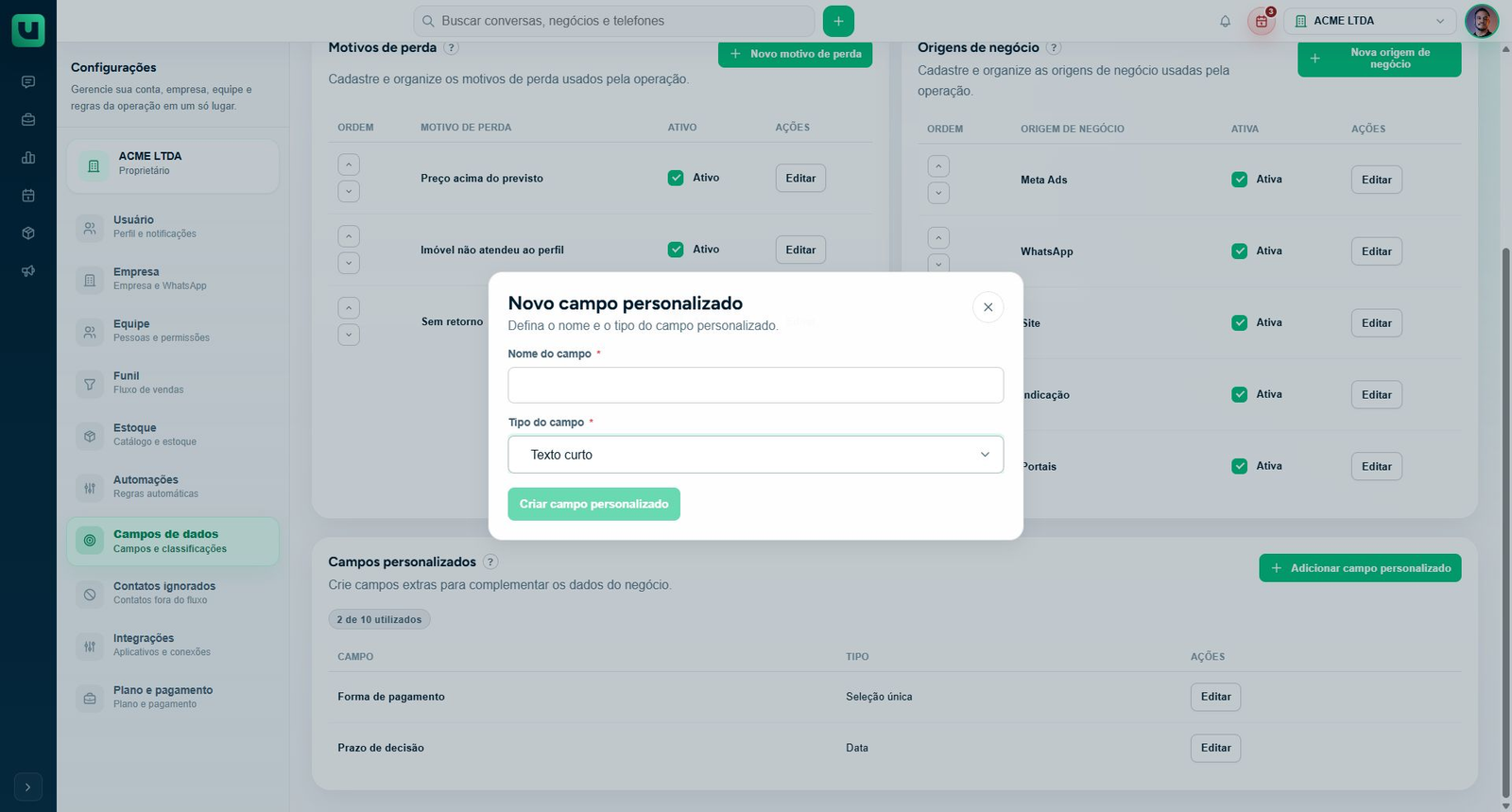Click the red calendar badge icon
1512x812 pixels.
pos(1262,21)
